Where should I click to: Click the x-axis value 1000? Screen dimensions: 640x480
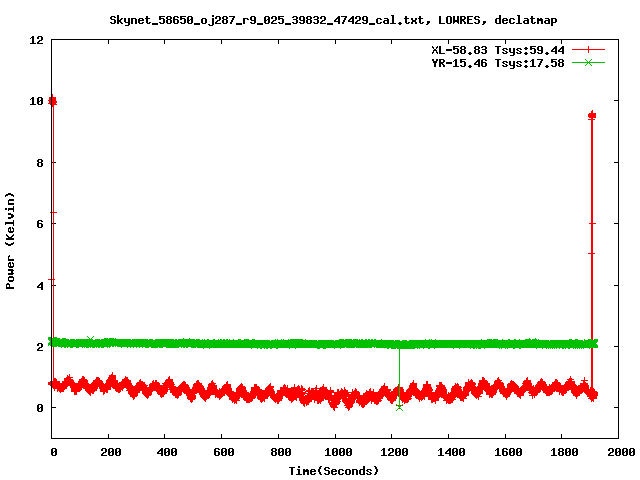338,452
